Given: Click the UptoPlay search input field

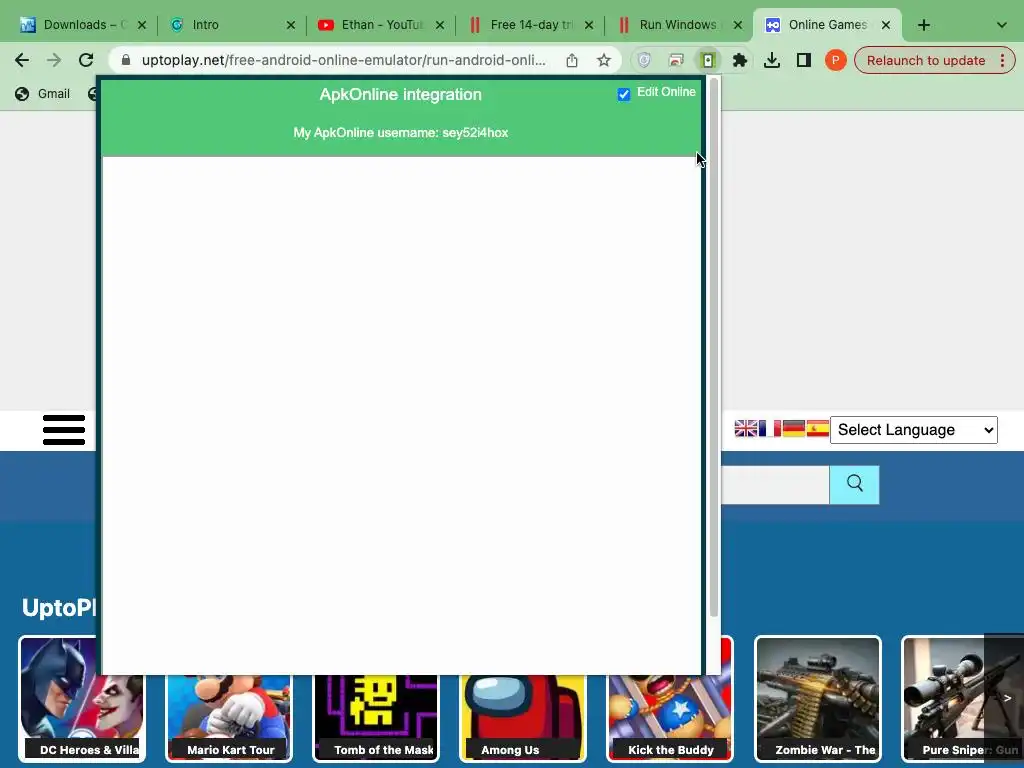Looking at the screenshot, I should coord(775,485).
